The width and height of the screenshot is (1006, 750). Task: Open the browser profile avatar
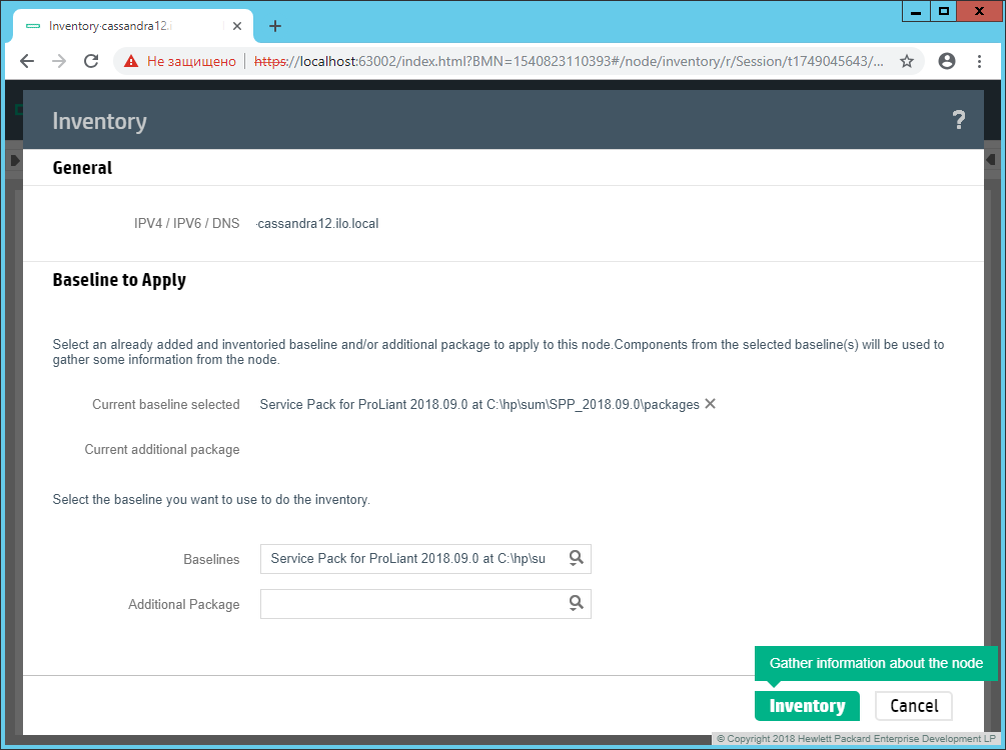[946, 61]
